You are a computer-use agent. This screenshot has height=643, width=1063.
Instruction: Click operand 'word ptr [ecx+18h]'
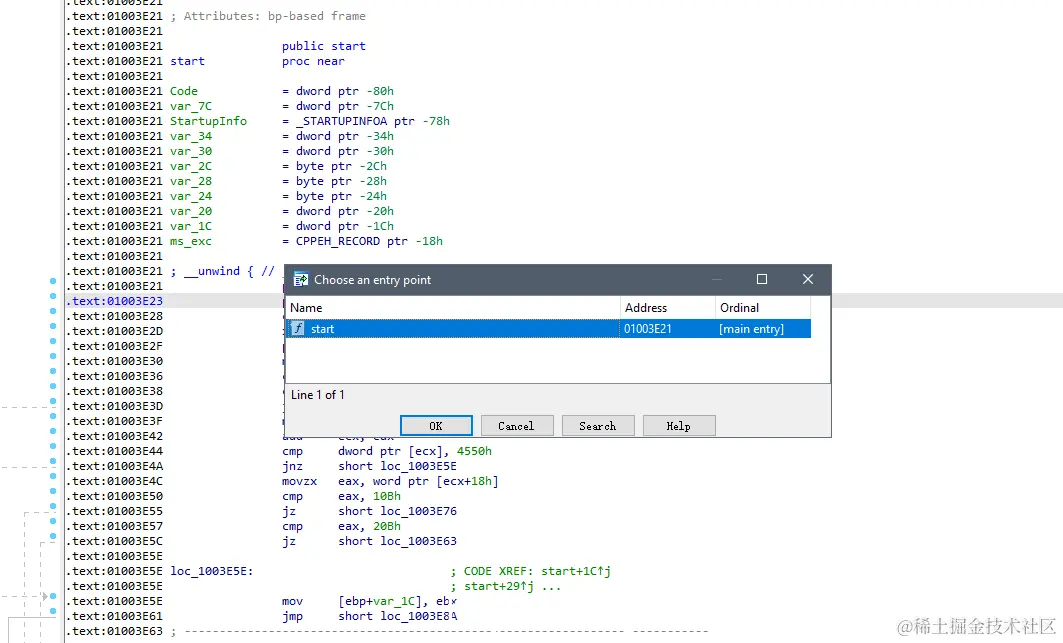(x=436, y=481)
